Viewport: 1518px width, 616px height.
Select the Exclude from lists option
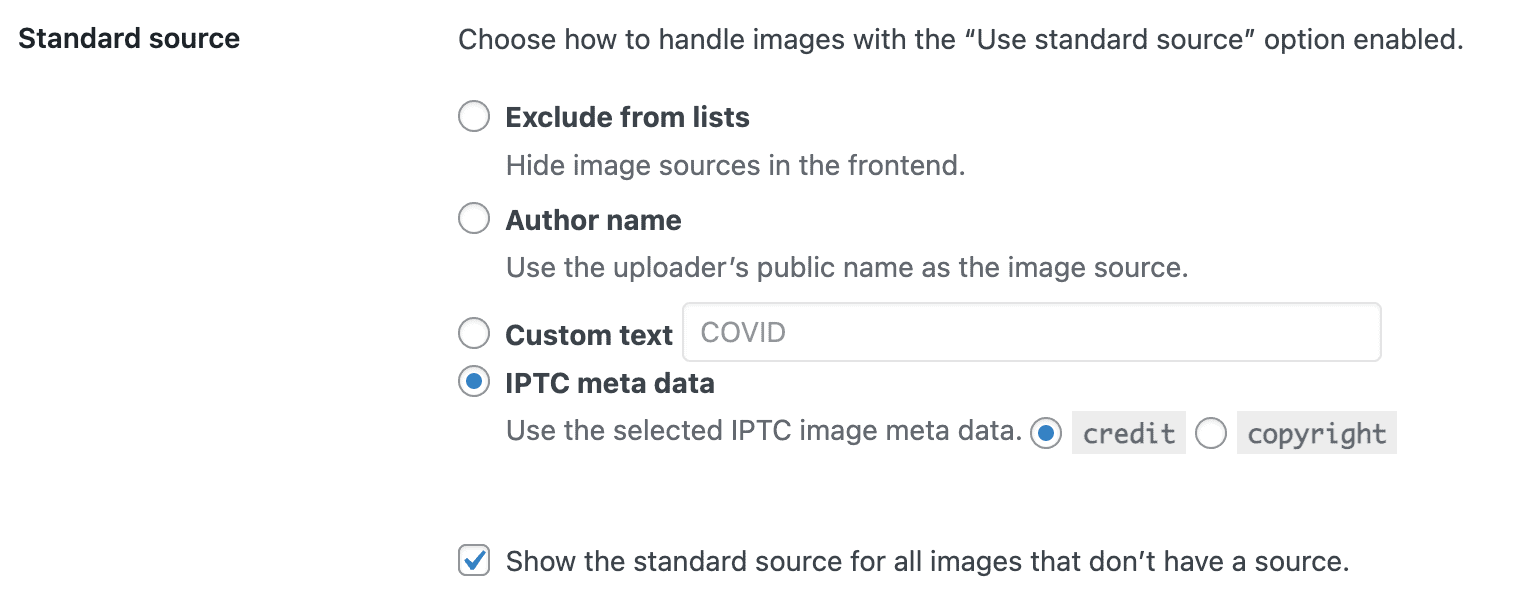coord(474,116)
